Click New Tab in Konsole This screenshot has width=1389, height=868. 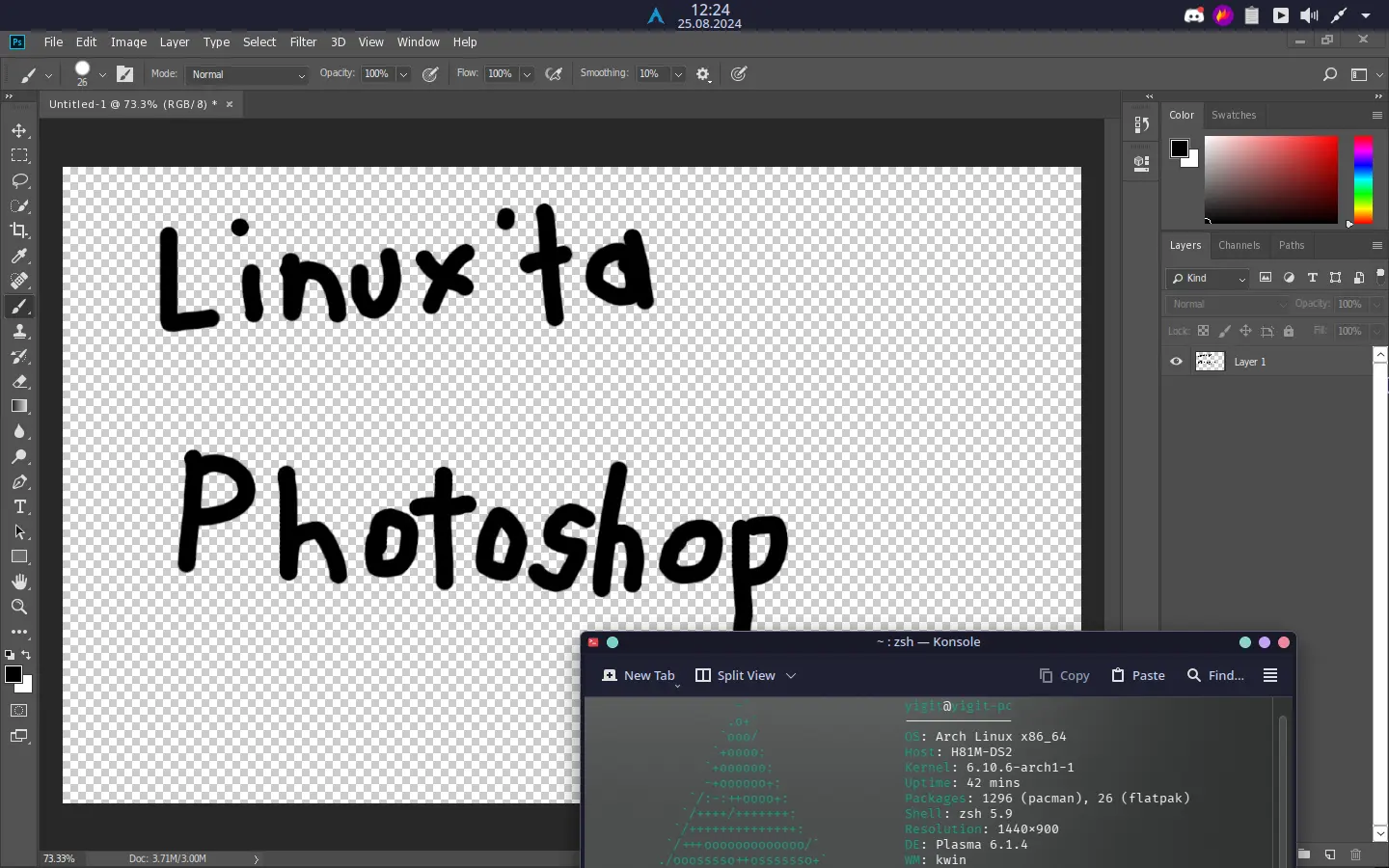pyautogui.click(x=639, y=675)
